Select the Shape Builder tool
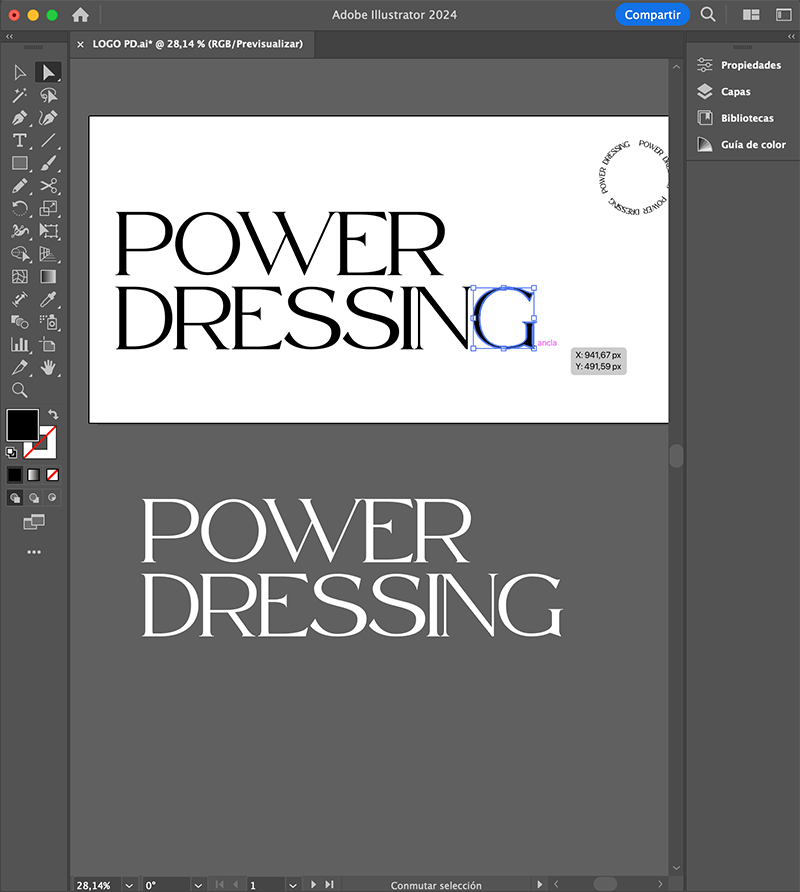 pyautogui.click(x=19, y=254)
